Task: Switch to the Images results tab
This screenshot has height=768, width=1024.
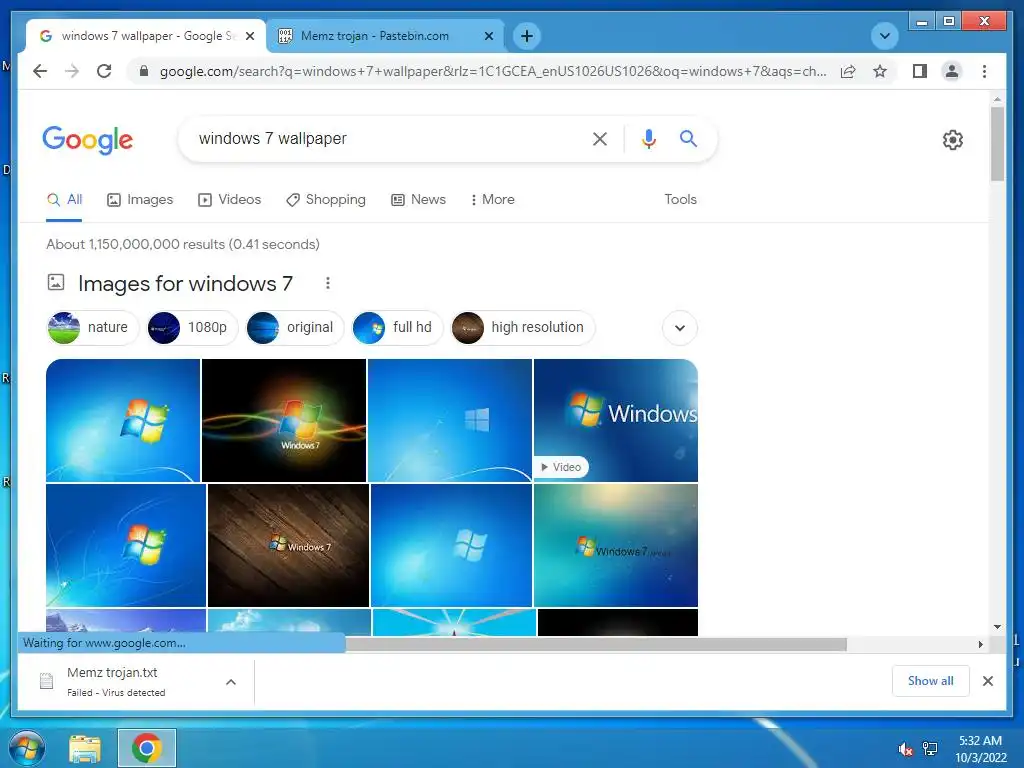Action: click(x=140, y=200)
